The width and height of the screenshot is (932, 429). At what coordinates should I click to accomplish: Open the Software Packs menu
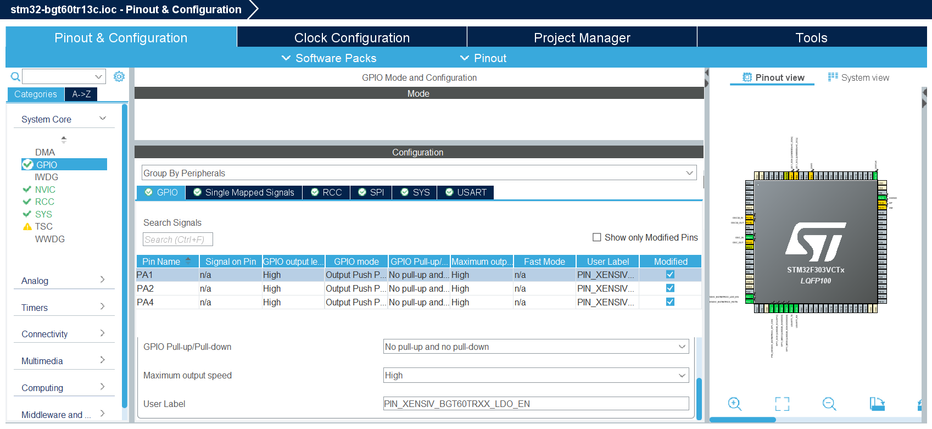point(328,58)
